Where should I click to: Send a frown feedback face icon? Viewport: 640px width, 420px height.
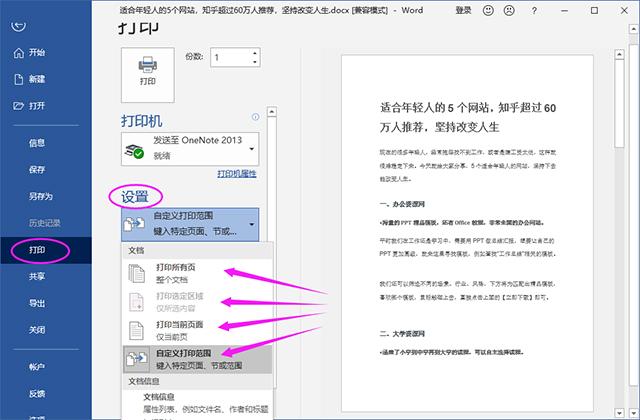tap(509, 11)
